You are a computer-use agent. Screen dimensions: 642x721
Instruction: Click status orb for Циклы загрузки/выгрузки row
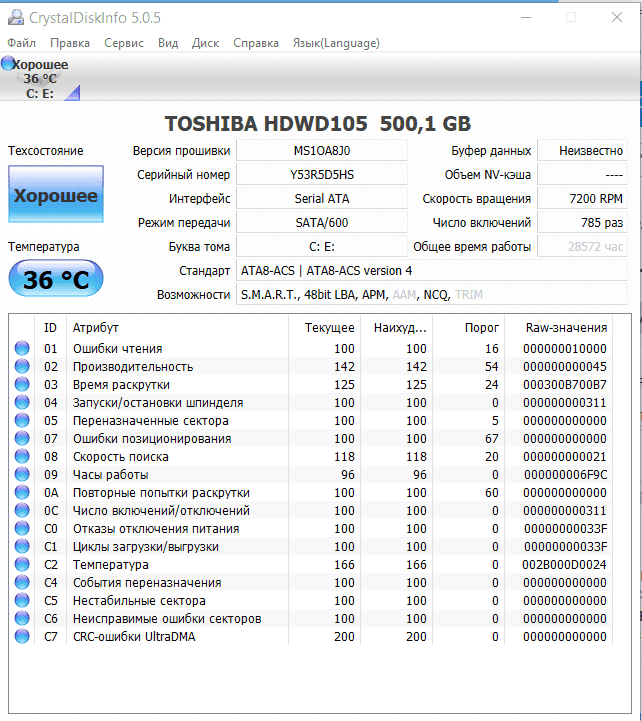(22, 546)
